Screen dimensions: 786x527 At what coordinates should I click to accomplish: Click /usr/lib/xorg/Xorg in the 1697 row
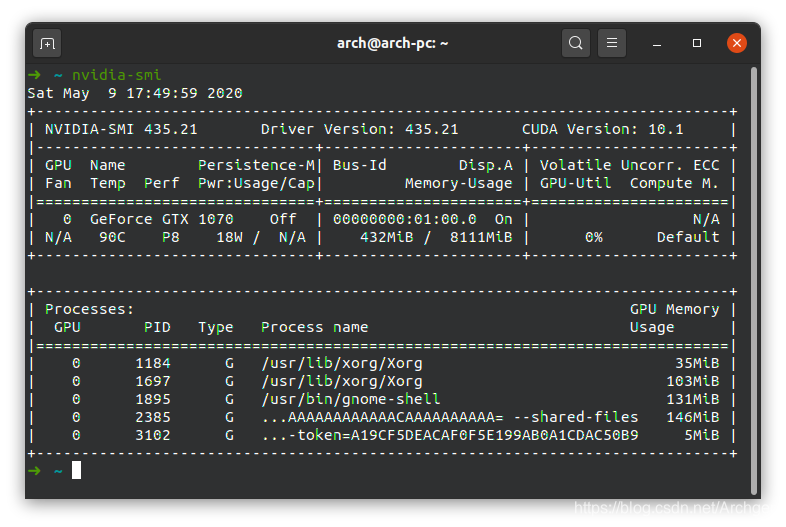coord(341,382)
